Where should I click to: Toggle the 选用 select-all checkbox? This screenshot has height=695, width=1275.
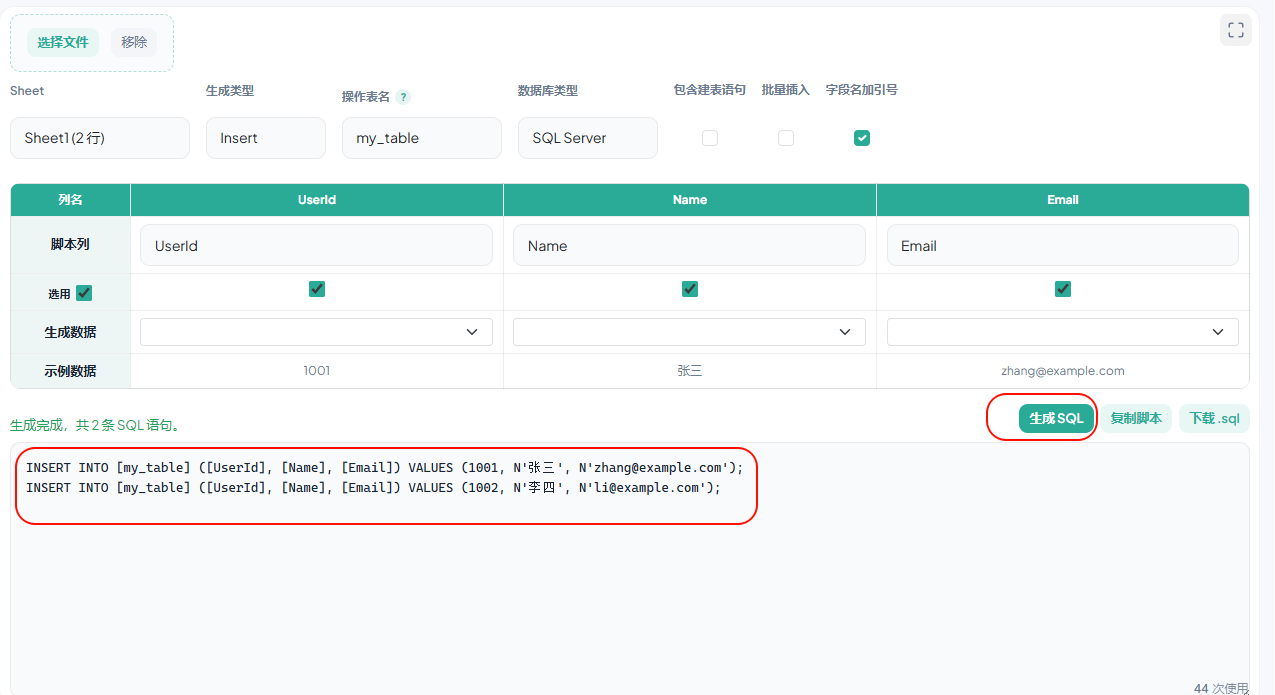pyautogui.click(x=84, y=293)
